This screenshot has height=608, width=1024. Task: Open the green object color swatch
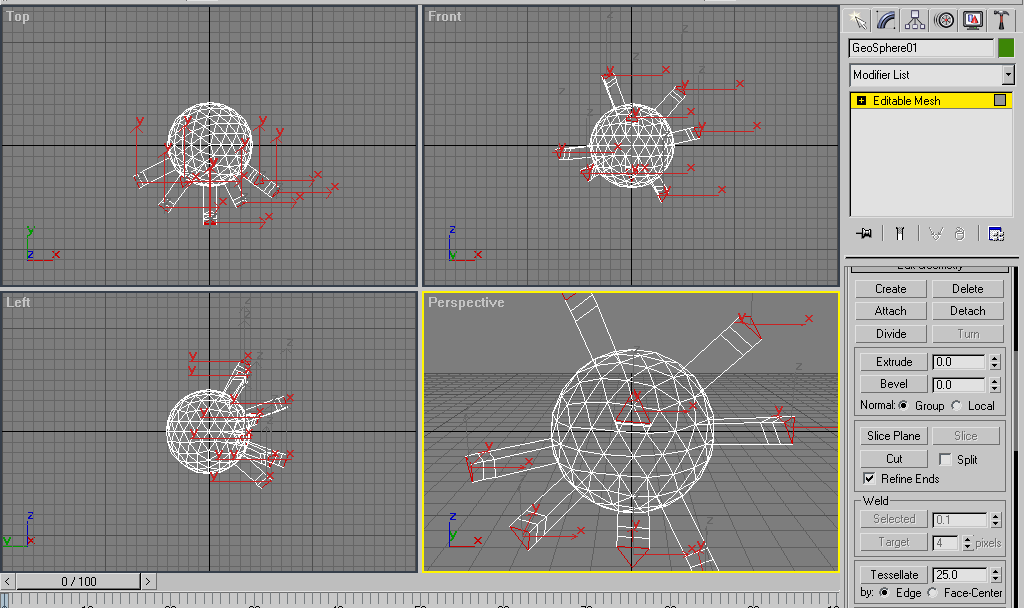[1006, 48]
